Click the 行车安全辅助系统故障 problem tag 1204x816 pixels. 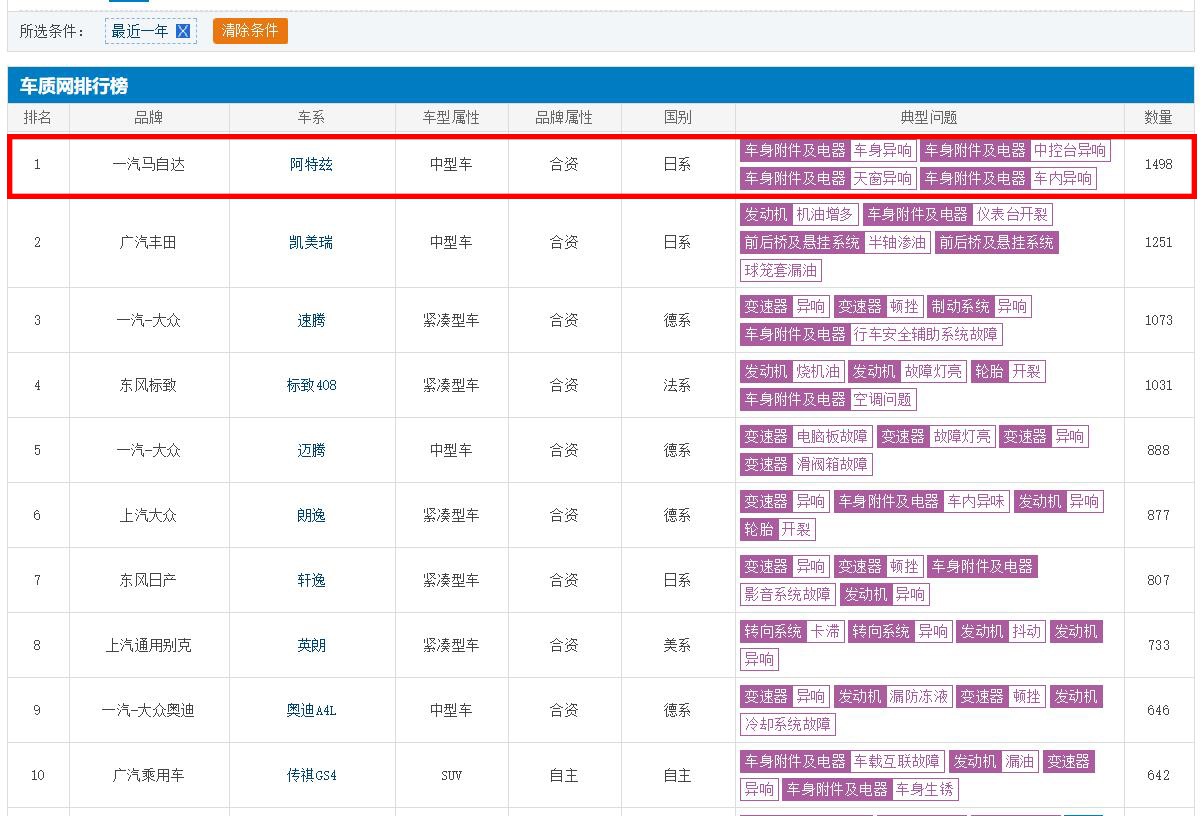click(926, 334)
